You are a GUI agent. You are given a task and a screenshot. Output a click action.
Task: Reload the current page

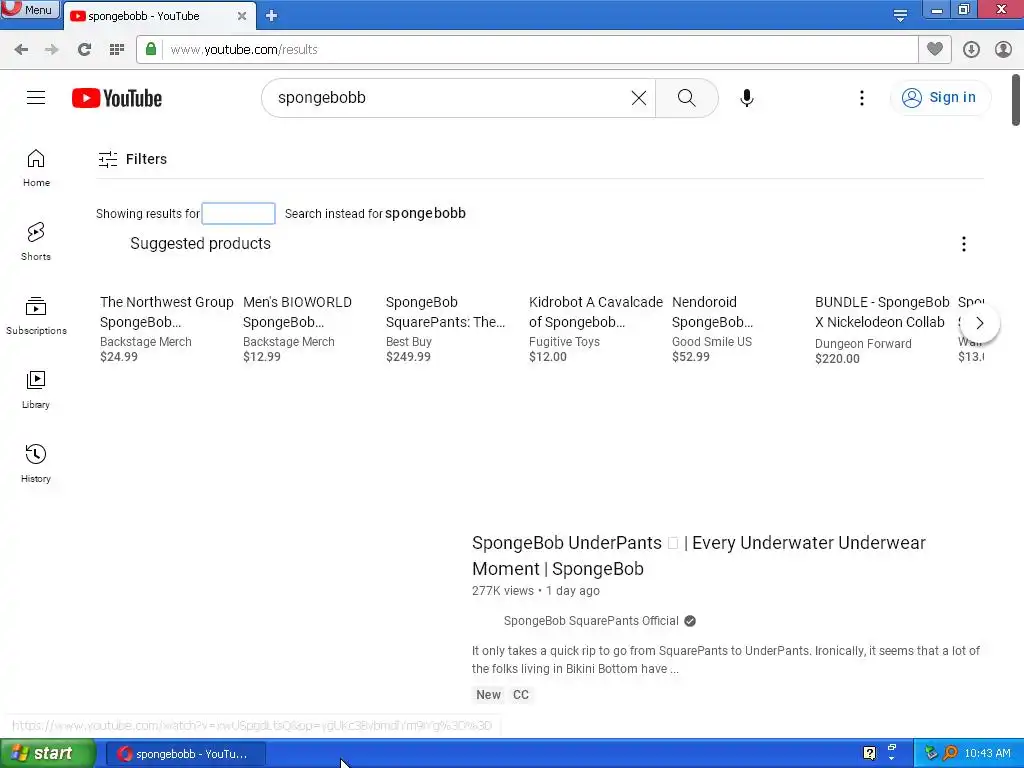(84, 50)
